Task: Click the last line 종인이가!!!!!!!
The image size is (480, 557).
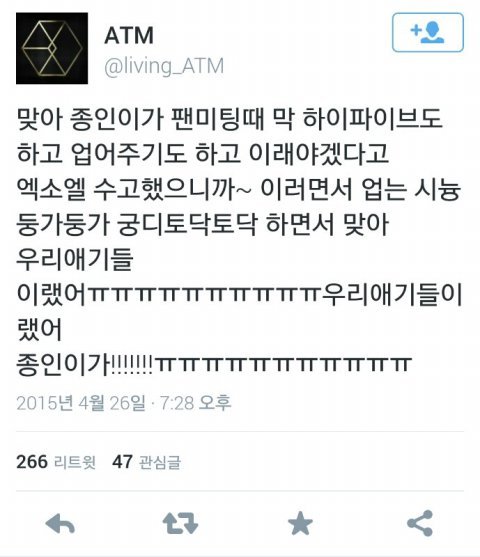Action: [214, 365]
